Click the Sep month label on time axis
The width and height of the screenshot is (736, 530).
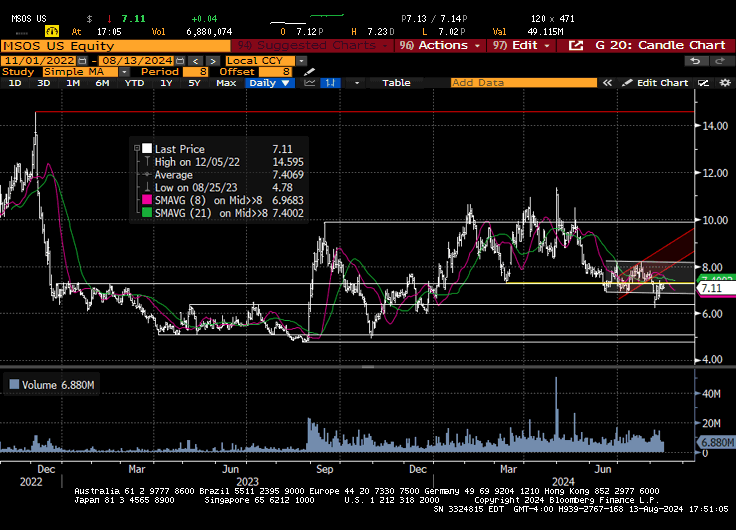[x=324, y=469]
